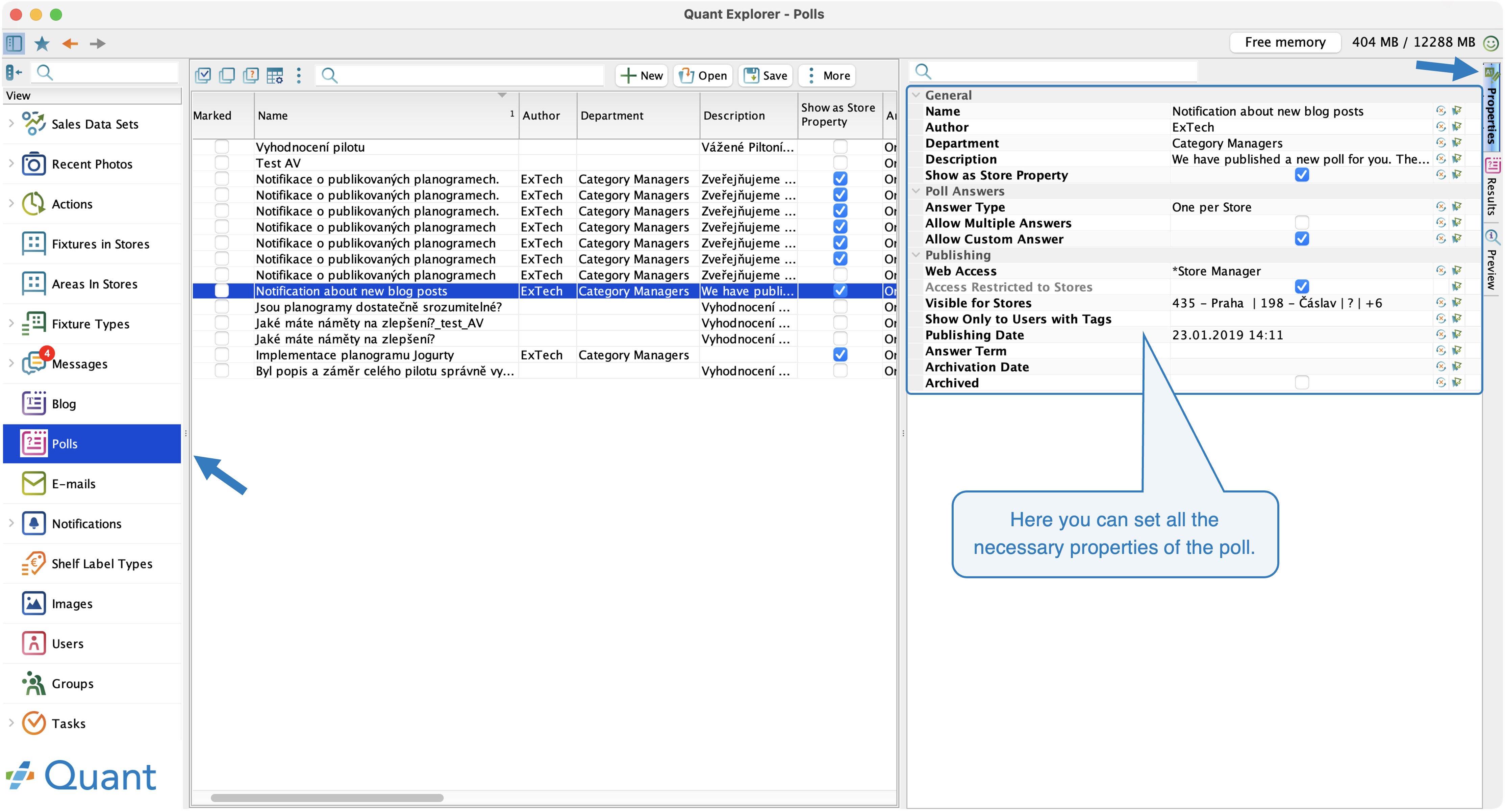Screen dimensions: 1506x812
Task: Open Recent Photos camera icon
Action: click(34, 164)
